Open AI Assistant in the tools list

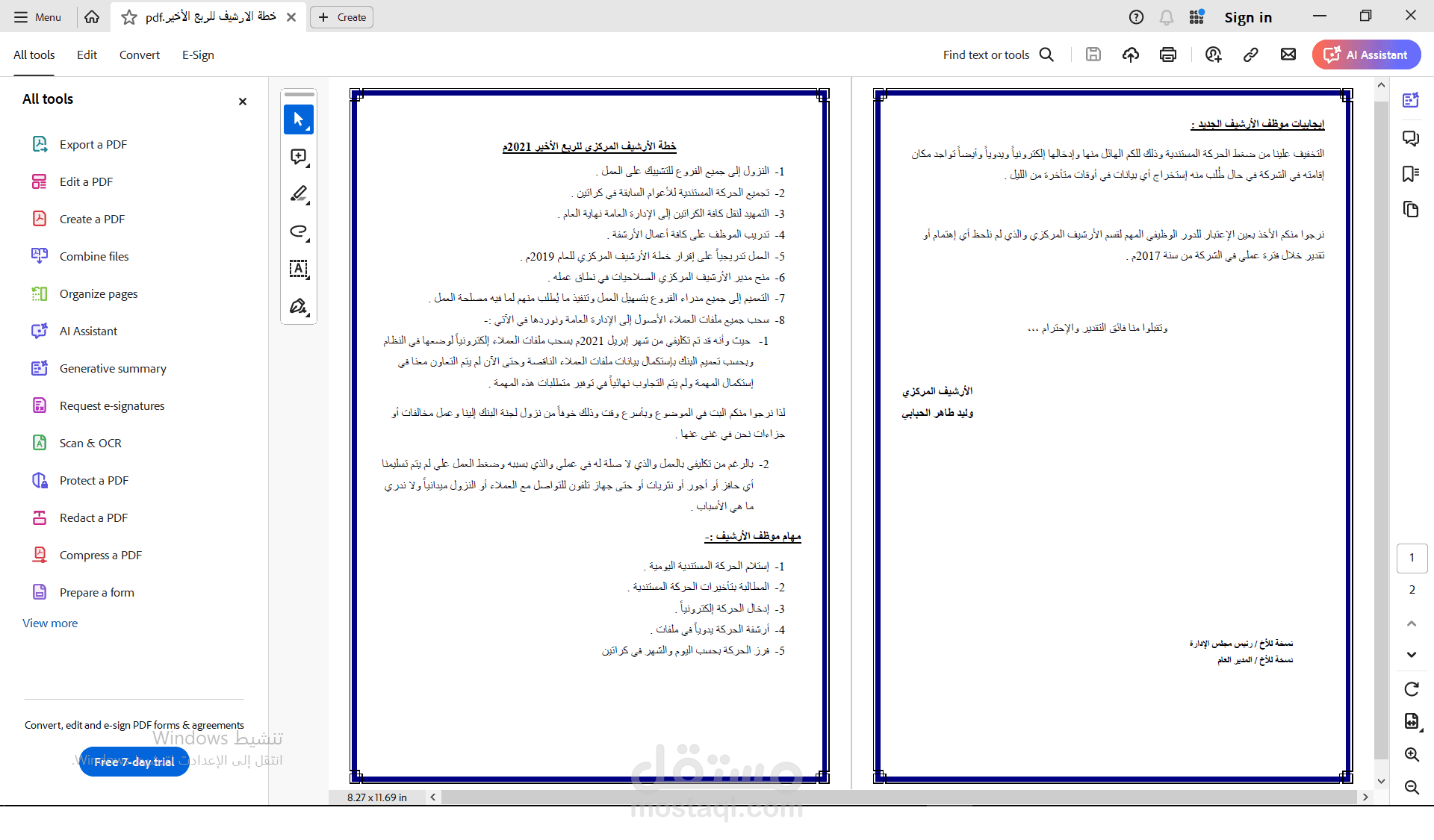(x=75, y=331)
